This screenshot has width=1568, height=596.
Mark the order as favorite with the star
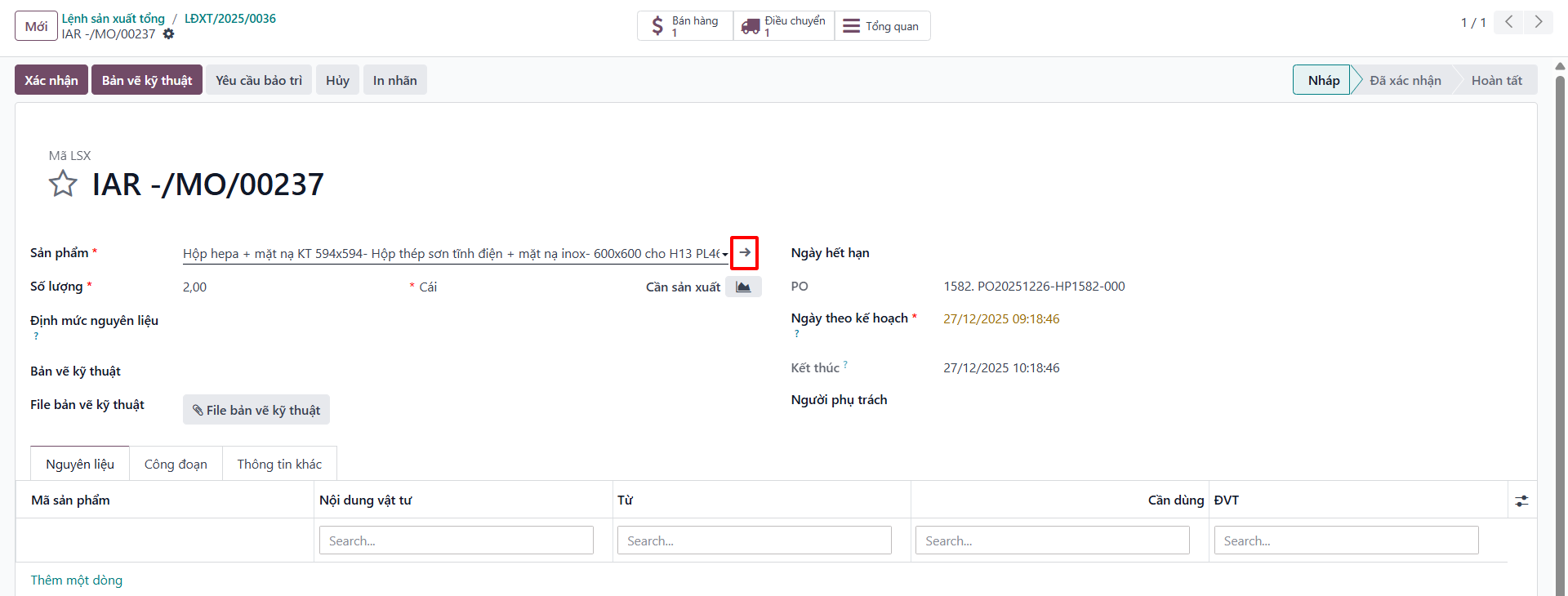[63, 184]
